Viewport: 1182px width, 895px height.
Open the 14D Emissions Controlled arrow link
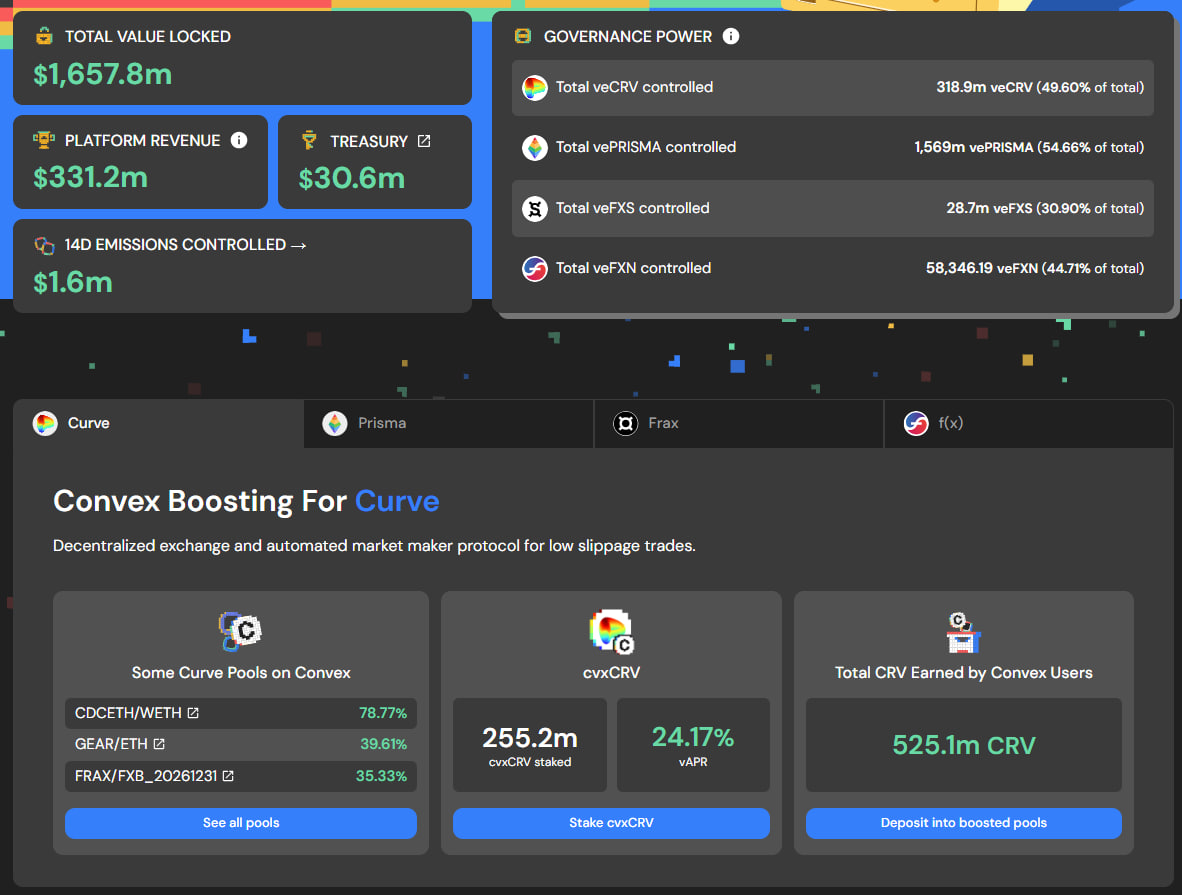tap(297, 245)
